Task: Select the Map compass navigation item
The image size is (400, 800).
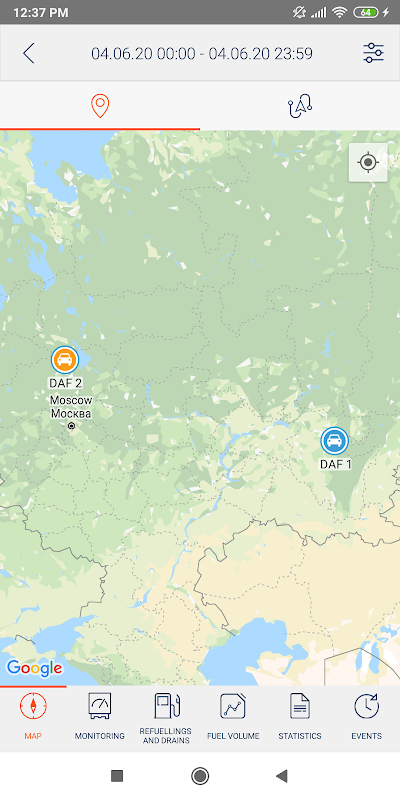Action: click(33, 716)
